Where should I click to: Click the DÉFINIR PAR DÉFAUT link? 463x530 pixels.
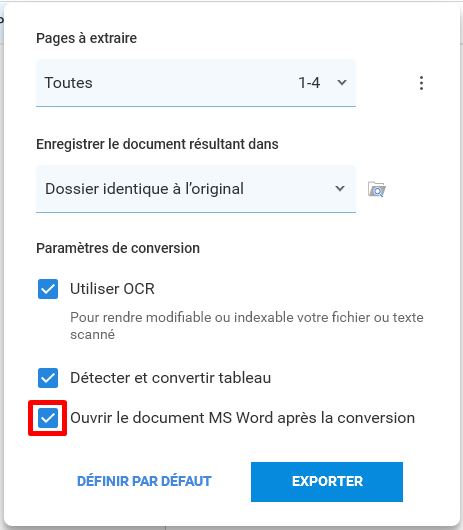coord(144,481)
